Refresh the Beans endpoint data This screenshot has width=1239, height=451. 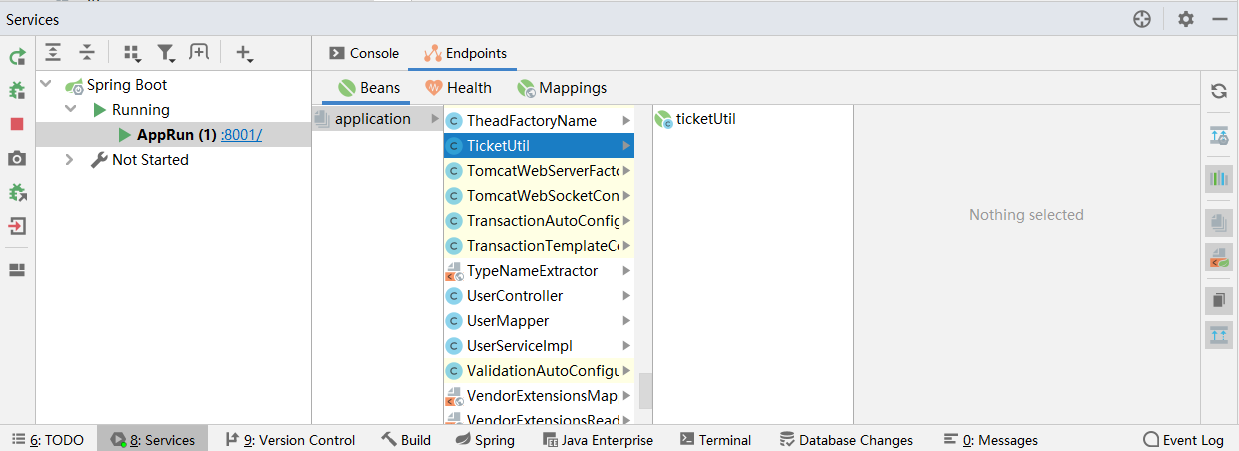(x=1219, y=91)
